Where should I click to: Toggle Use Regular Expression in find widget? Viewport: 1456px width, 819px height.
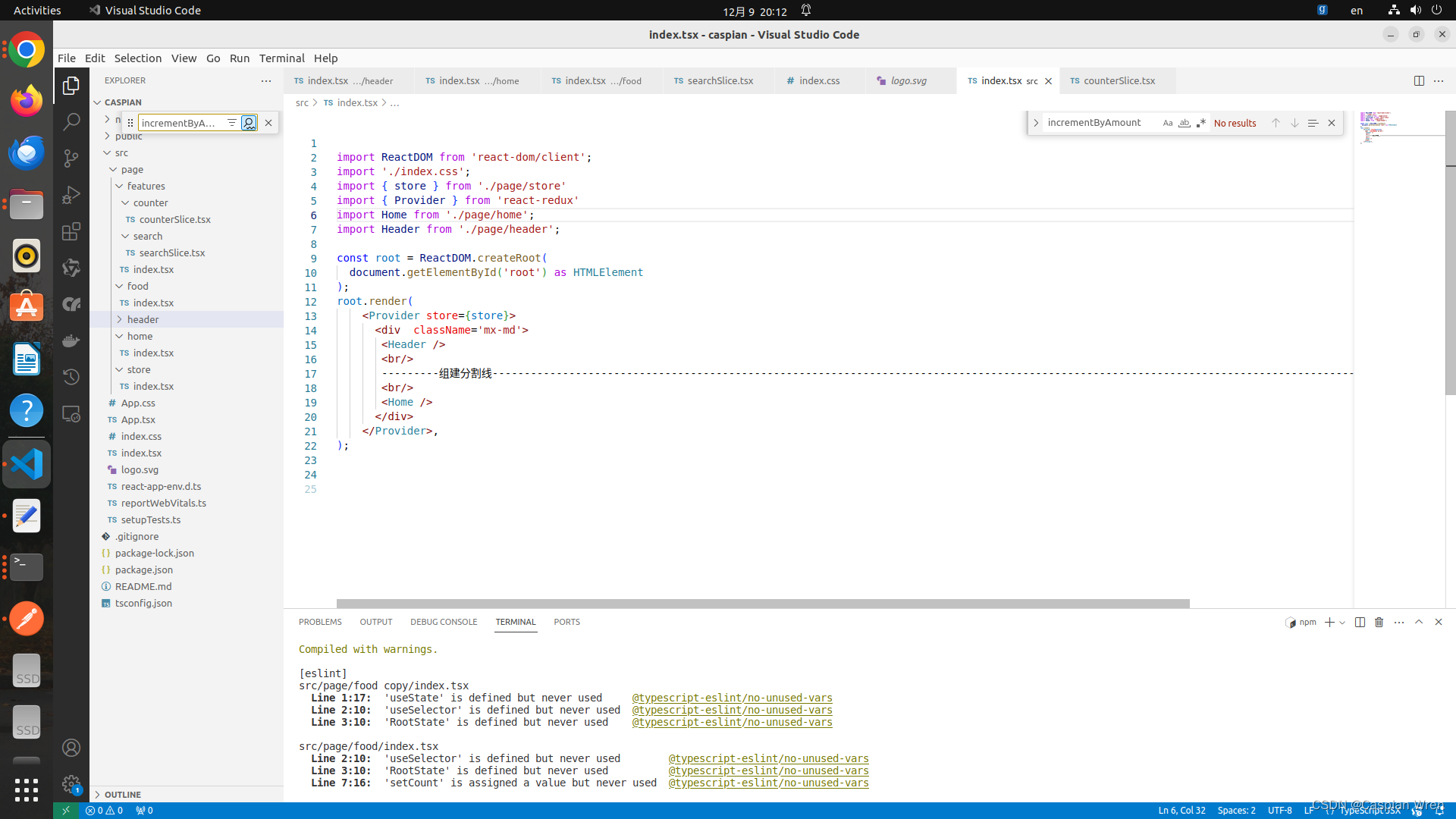pos(1201,123)
